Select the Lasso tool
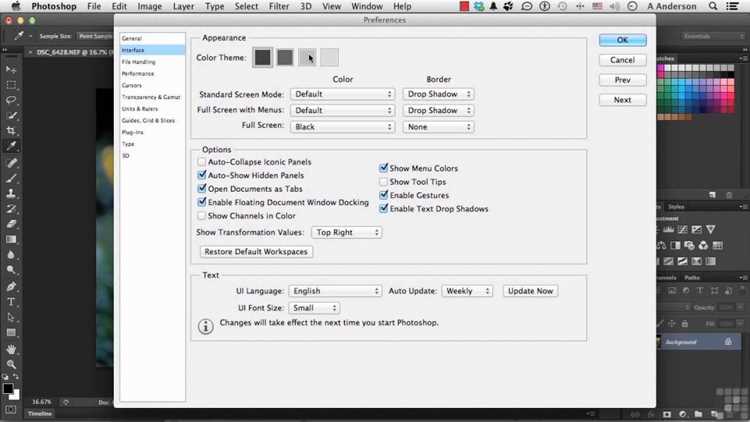This screenshot has height=422, width=750. [x=11, y=100]
